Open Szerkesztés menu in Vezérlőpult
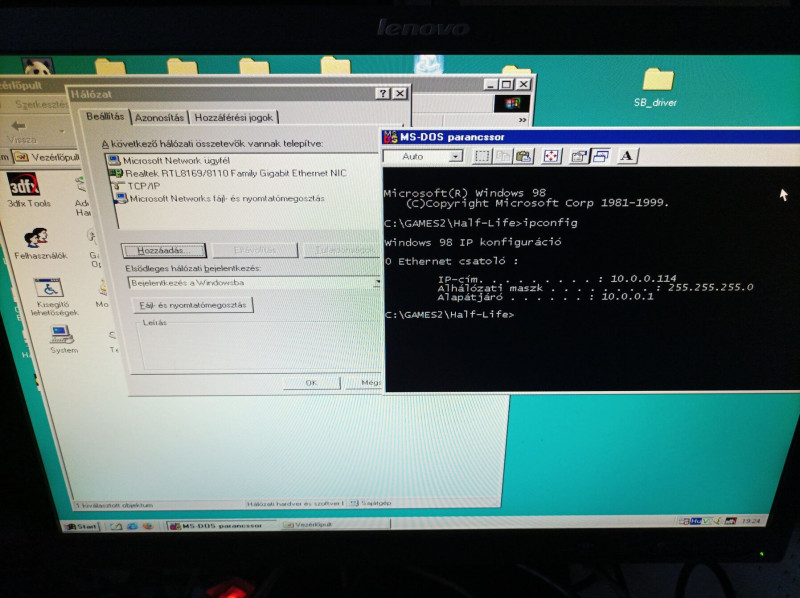The height and width of the screenshot is (598, 800). pyautogui.click(x=41, y=105)
